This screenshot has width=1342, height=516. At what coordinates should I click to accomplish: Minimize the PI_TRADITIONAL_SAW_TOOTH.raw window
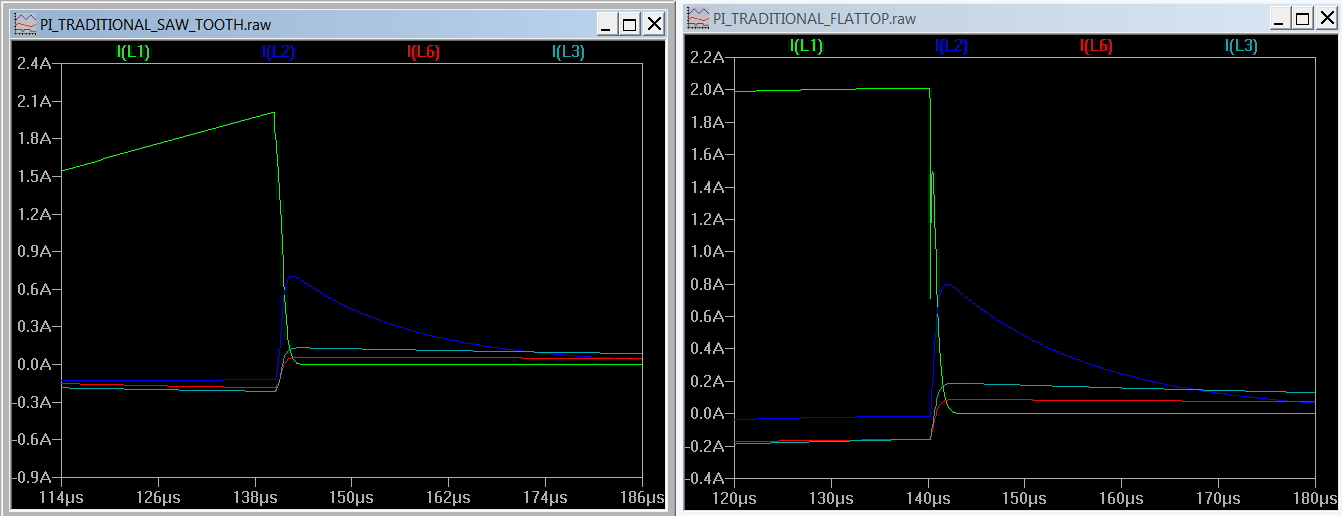coord(606,25)
